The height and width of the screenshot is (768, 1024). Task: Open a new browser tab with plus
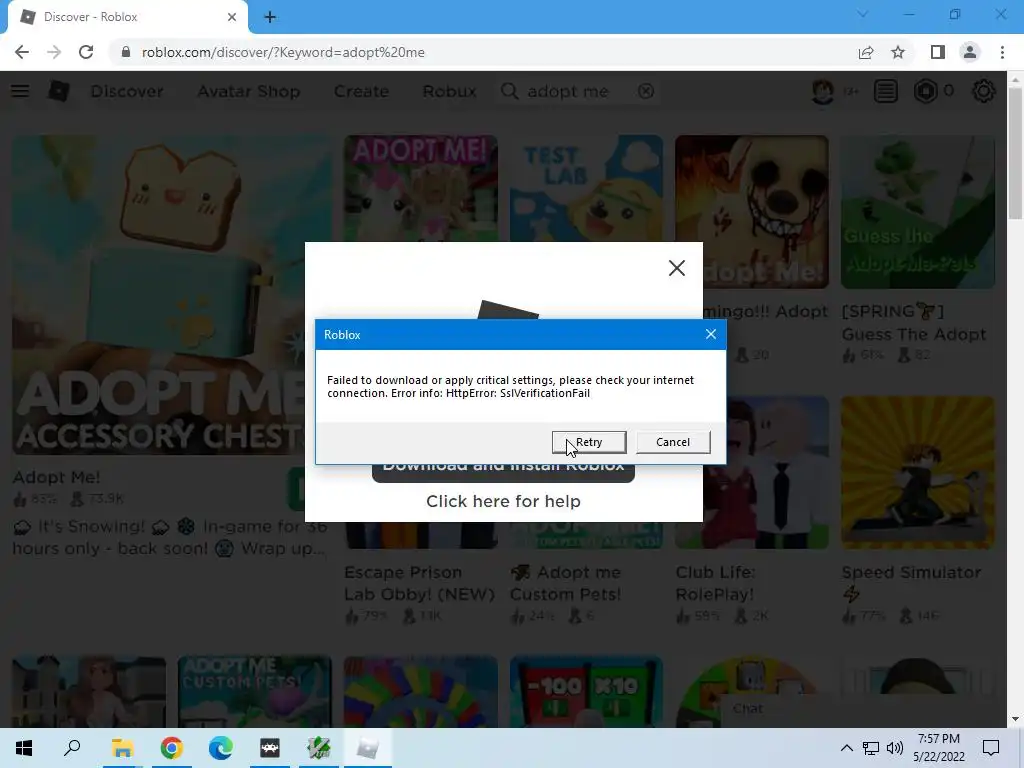270,17
